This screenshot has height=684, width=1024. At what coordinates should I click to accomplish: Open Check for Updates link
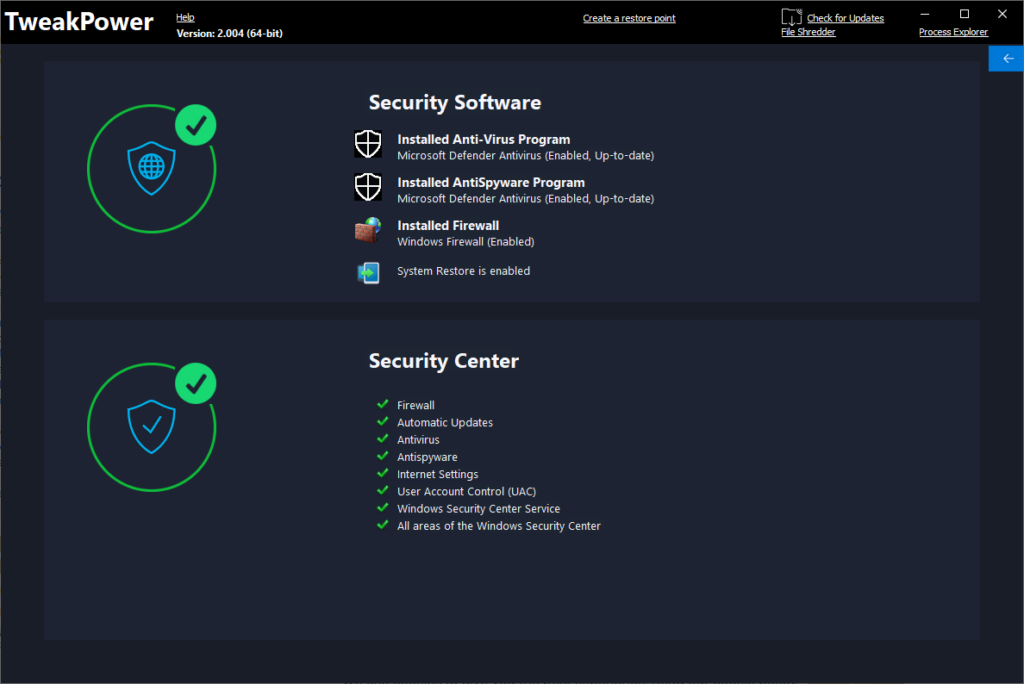845,18
